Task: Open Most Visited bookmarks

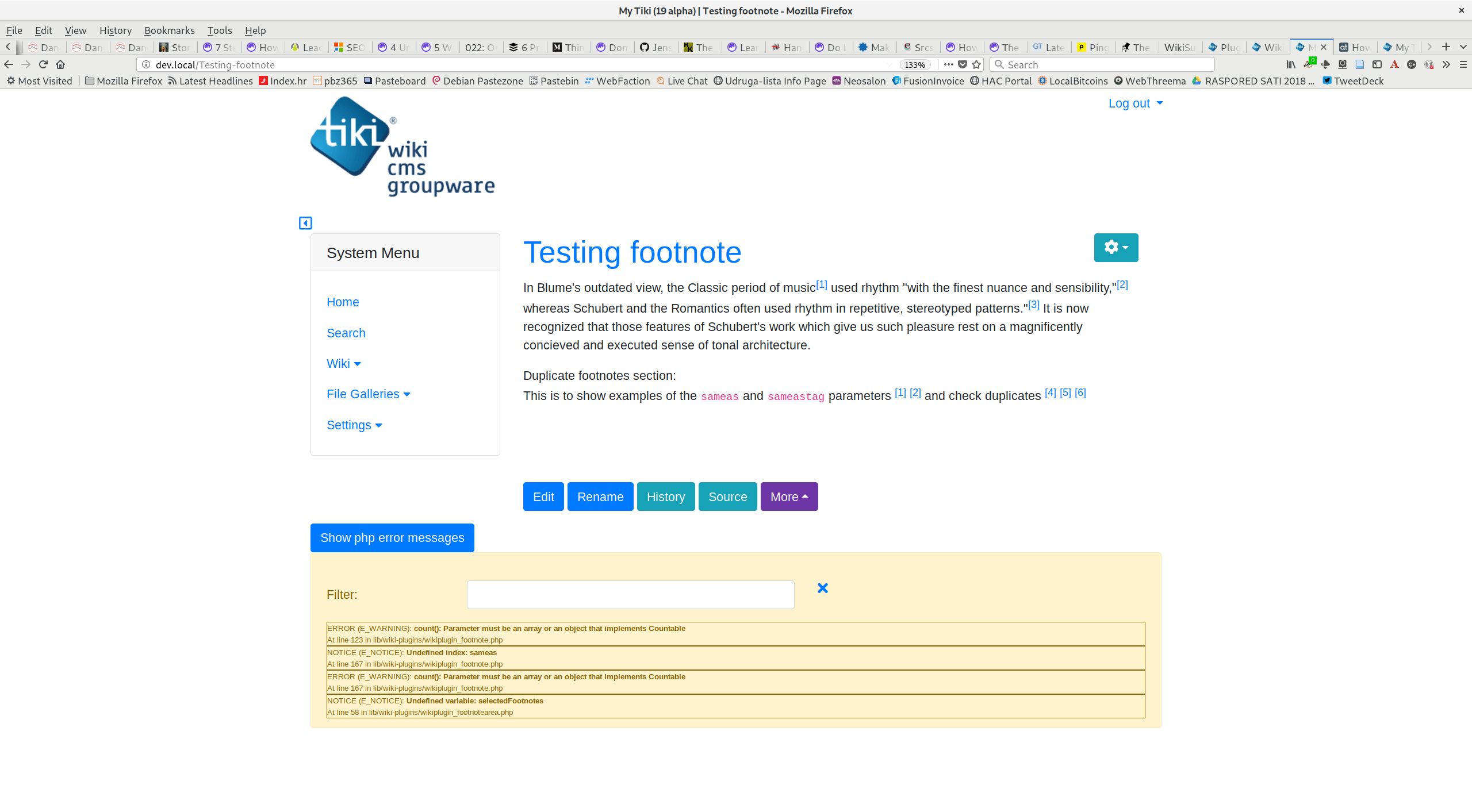Action: pos(39,81)
